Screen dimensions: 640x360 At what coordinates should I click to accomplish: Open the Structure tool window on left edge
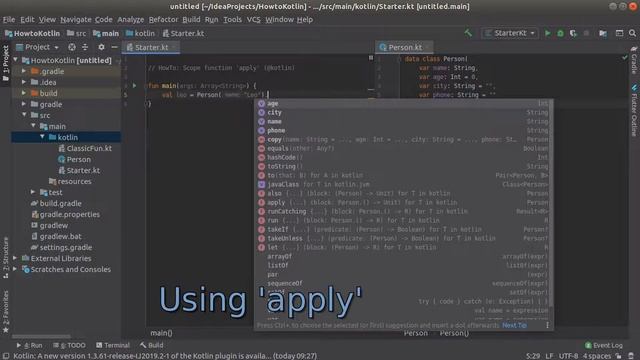tap(5, 257)
